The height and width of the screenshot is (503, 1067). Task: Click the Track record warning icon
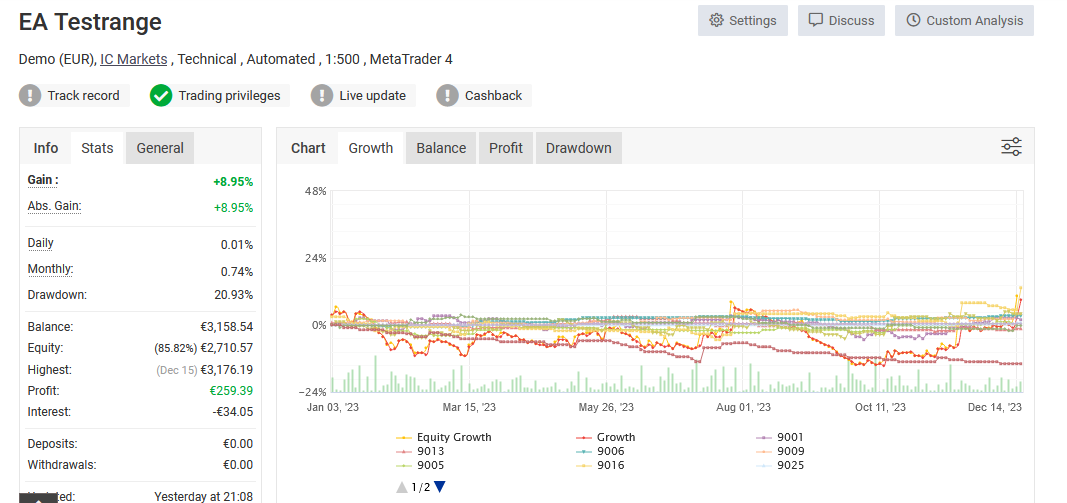pyautogui.click(x=31, y=96)
